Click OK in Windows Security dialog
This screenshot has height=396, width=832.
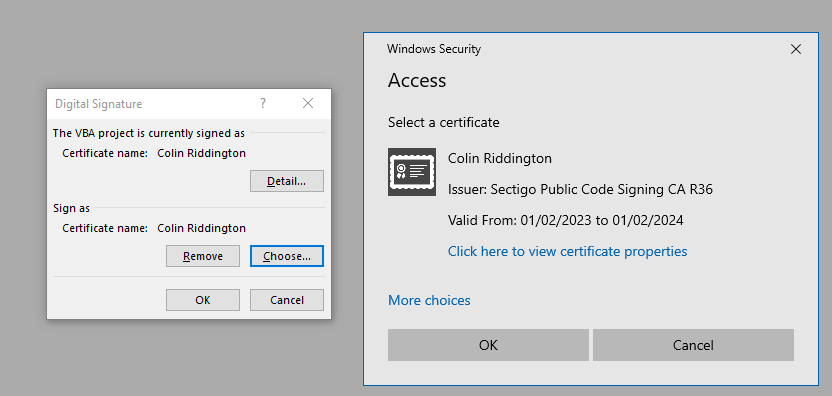pyautogui.click(x=488, y=345)
